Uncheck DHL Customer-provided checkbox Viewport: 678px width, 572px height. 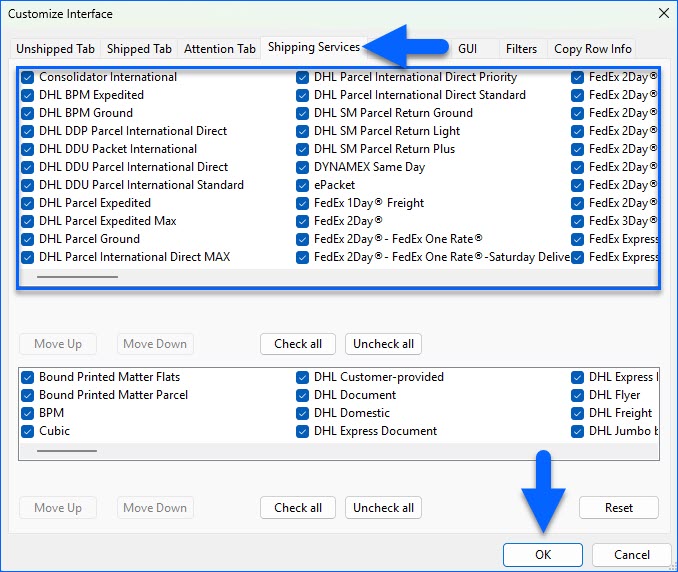[x=303, y=377]
